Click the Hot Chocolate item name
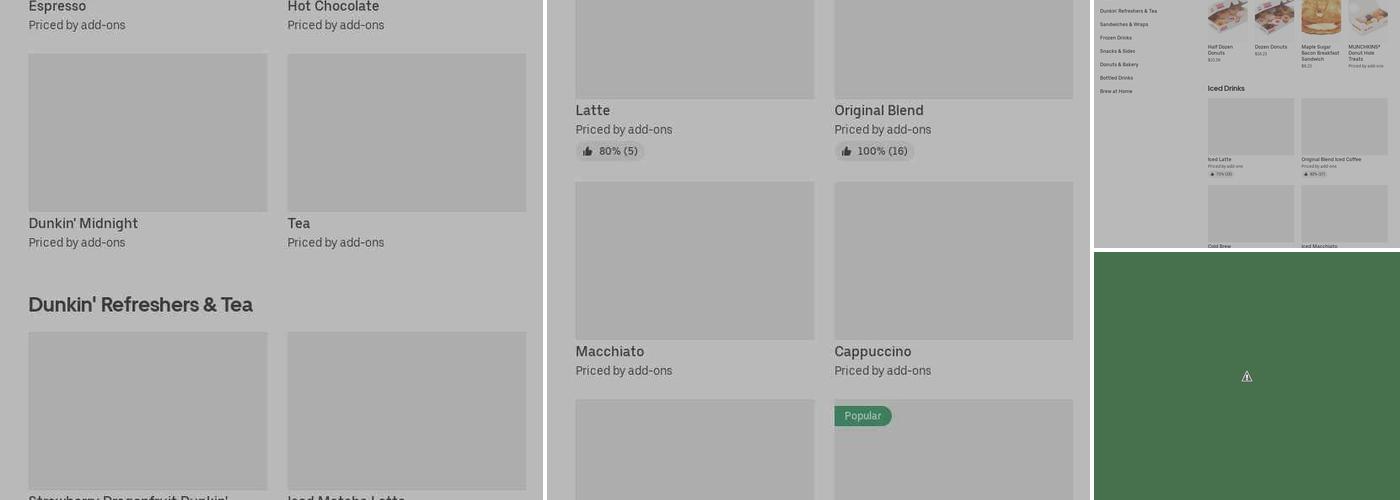 click(333, 7)
